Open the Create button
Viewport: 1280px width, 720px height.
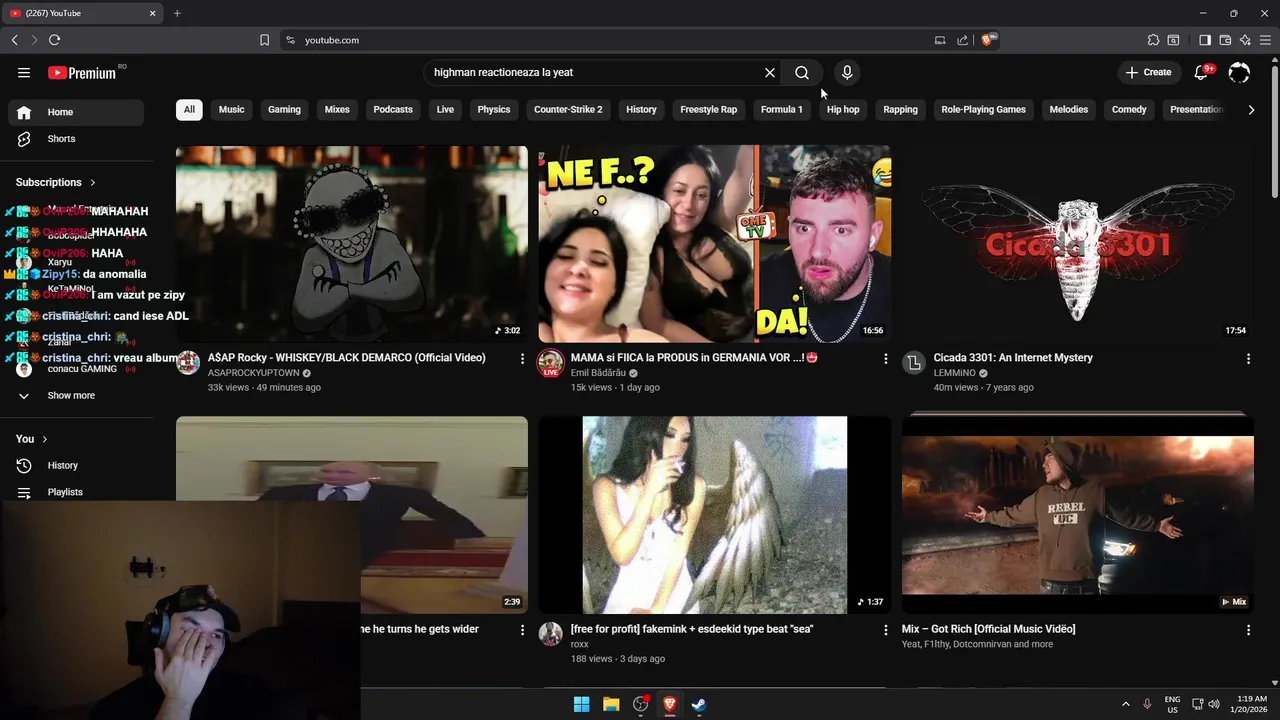pyautogui.click(x=1148, y=72)
